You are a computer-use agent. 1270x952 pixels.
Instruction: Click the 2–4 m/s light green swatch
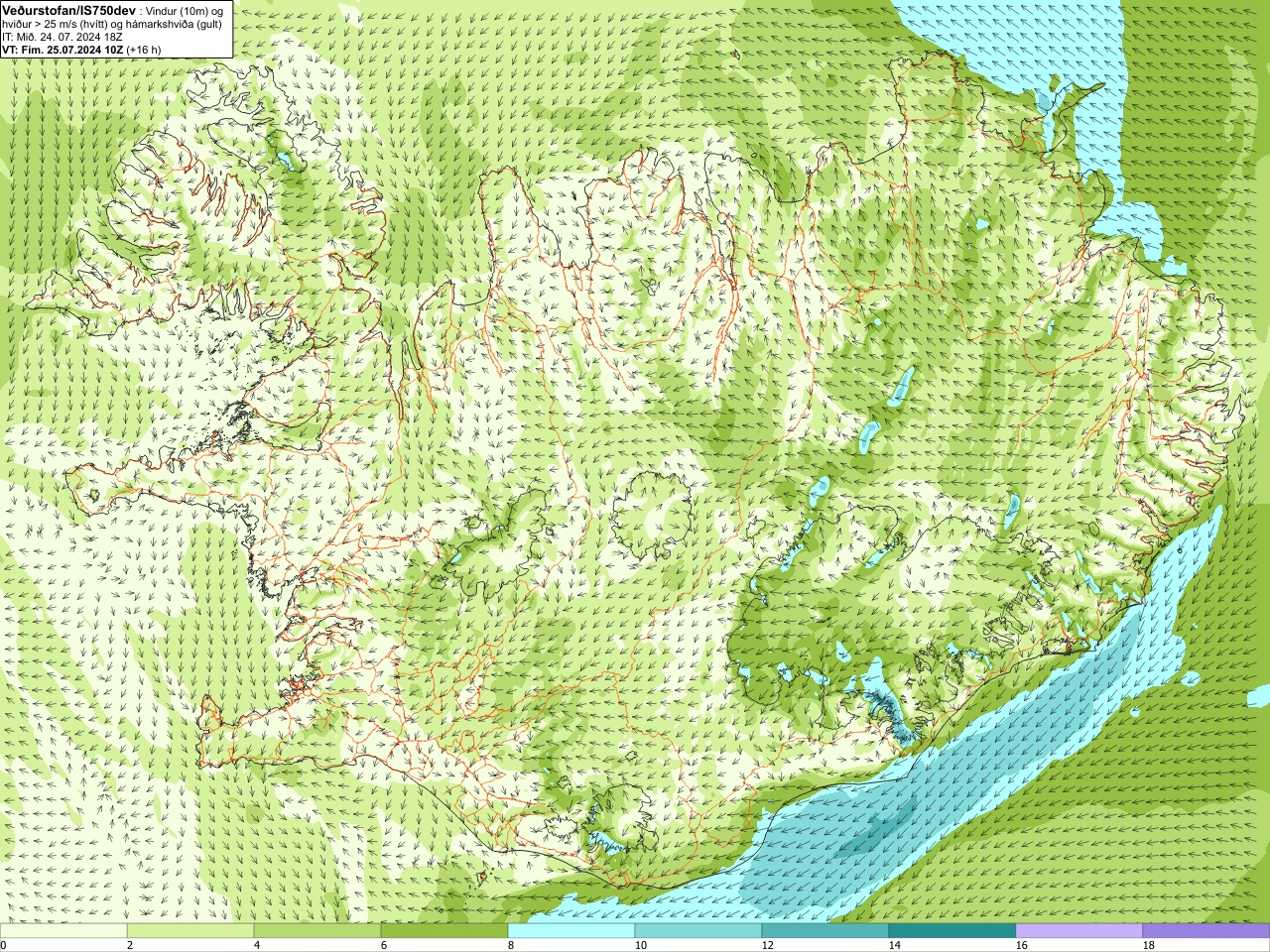tap(190, 931)
